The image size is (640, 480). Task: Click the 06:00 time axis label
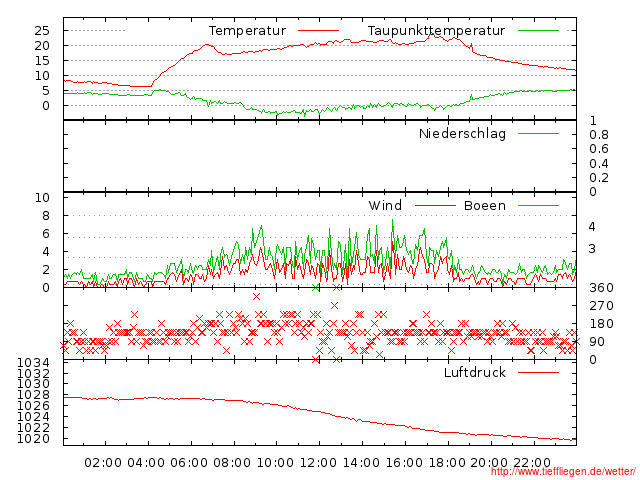click(189, 463)
